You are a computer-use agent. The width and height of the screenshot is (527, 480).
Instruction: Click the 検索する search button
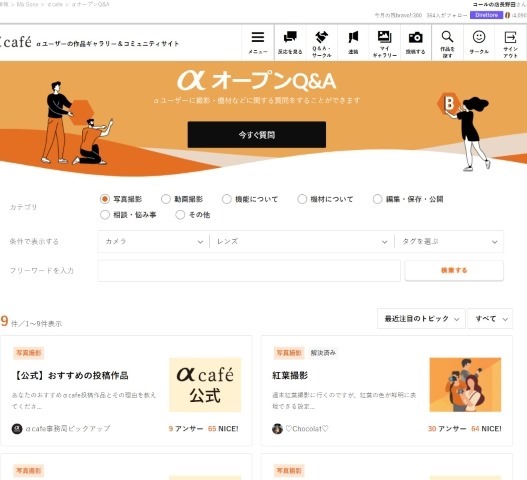454,270
